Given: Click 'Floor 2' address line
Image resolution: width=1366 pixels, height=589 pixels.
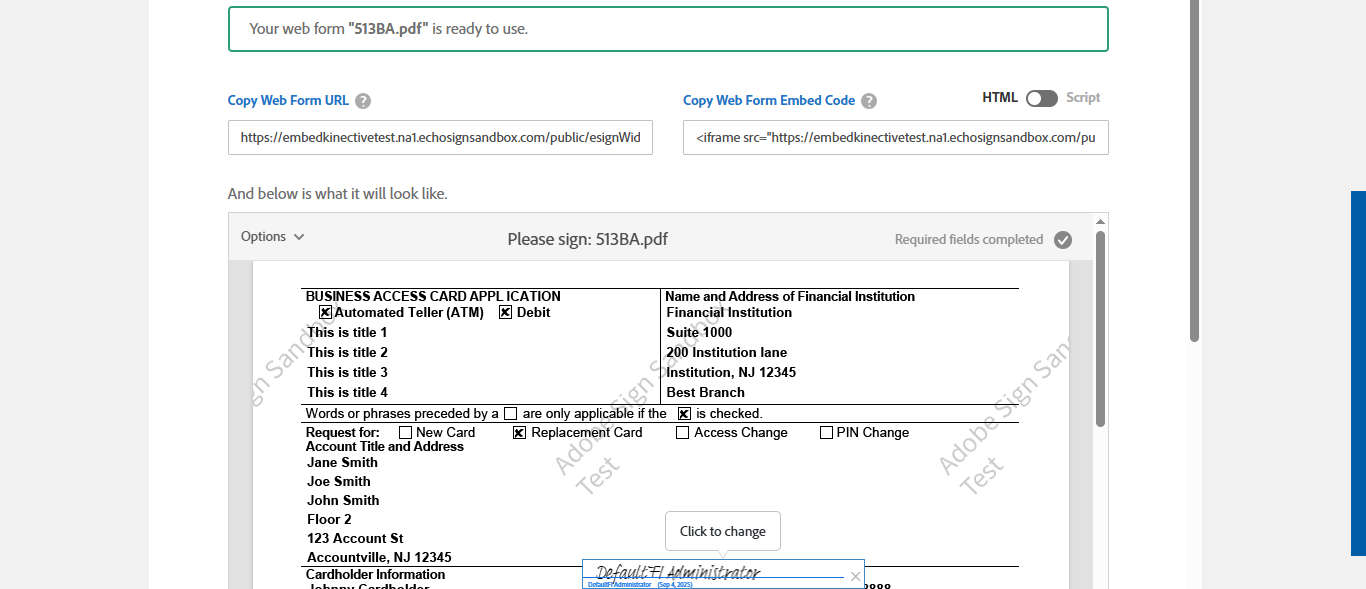Looking at the screenshot, I should click(x=329, y=519).
